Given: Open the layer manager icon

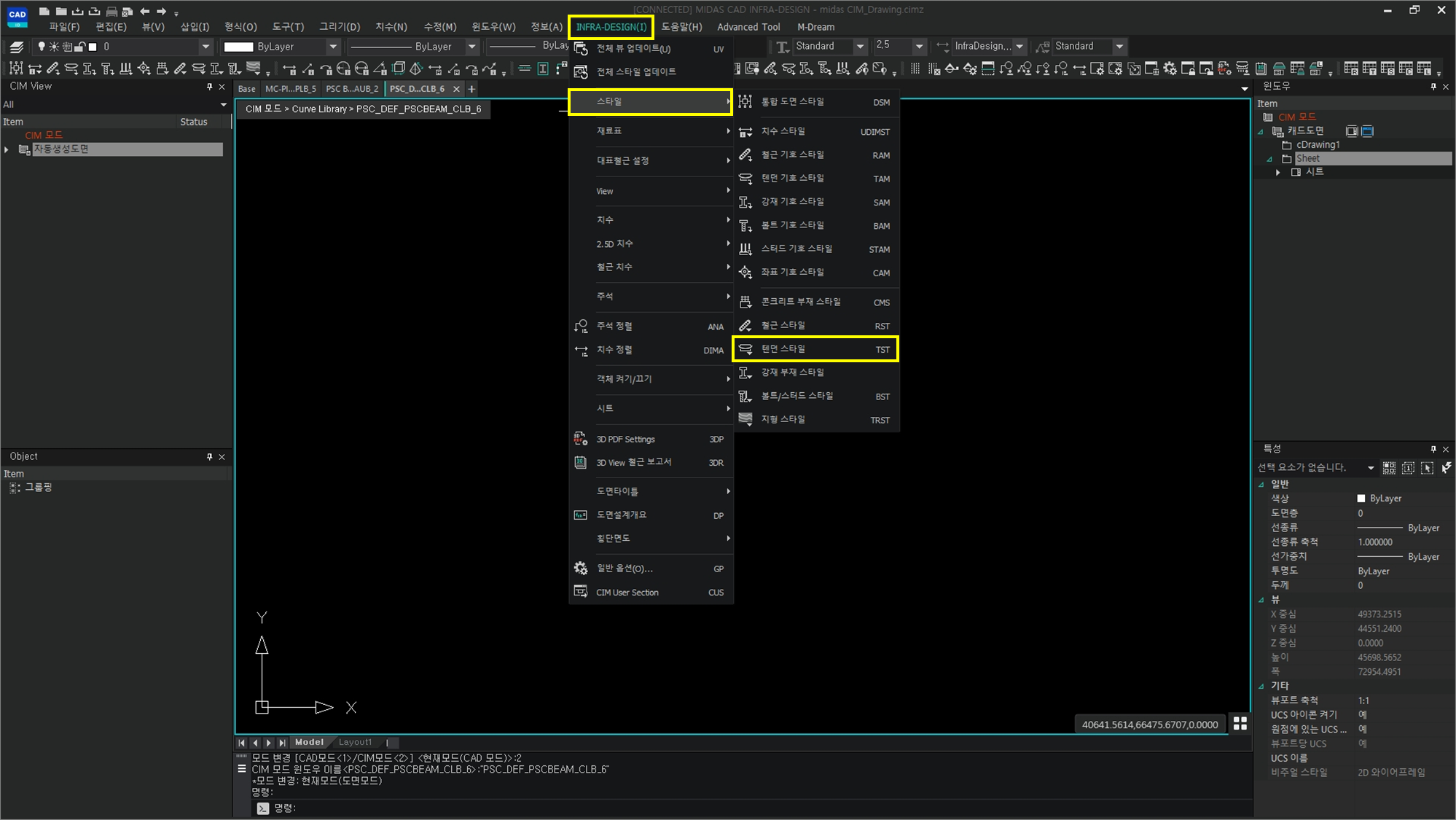Looking at the screenshot, I should click(x=16, y=47).
